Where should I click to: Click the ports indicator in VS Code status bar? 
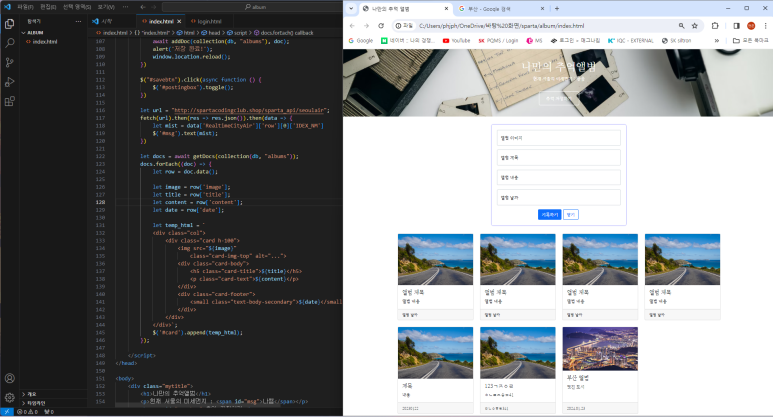coord(49,412)
